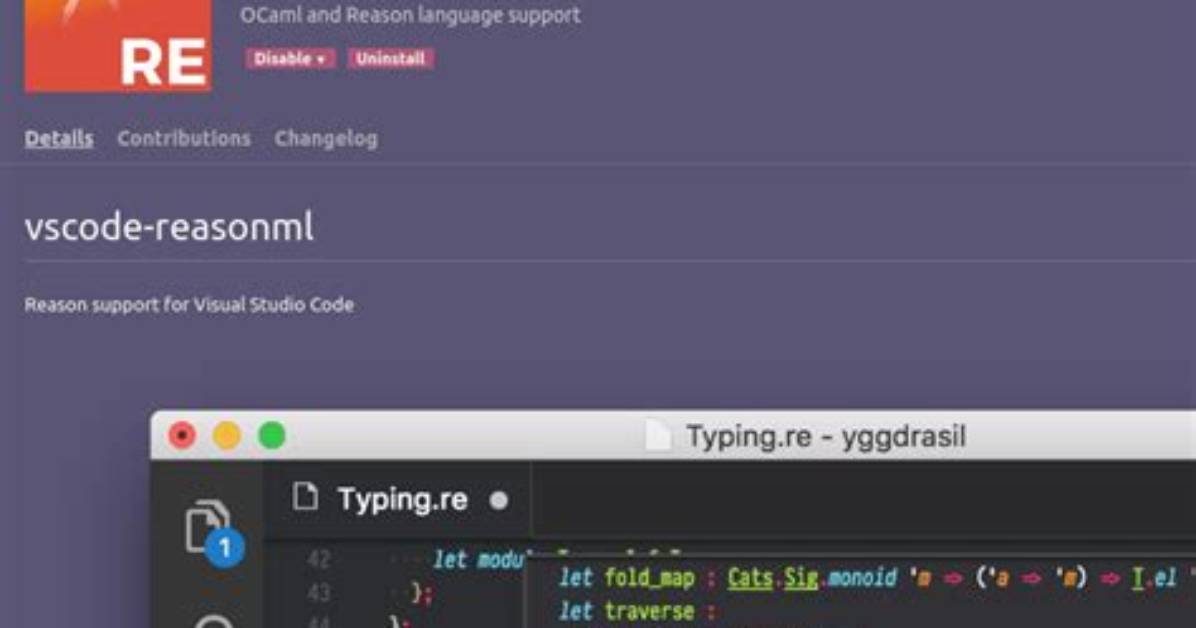Click the file icon on Typing.re tab

click(305, 498)
